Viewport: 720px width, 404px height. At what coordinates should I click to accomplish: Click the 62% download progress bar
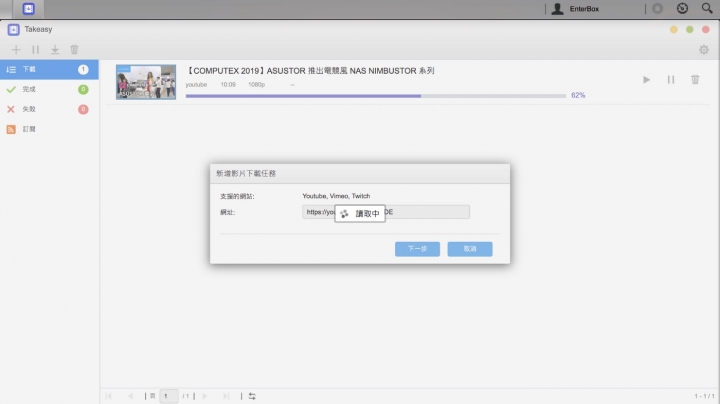pos(376,96)
